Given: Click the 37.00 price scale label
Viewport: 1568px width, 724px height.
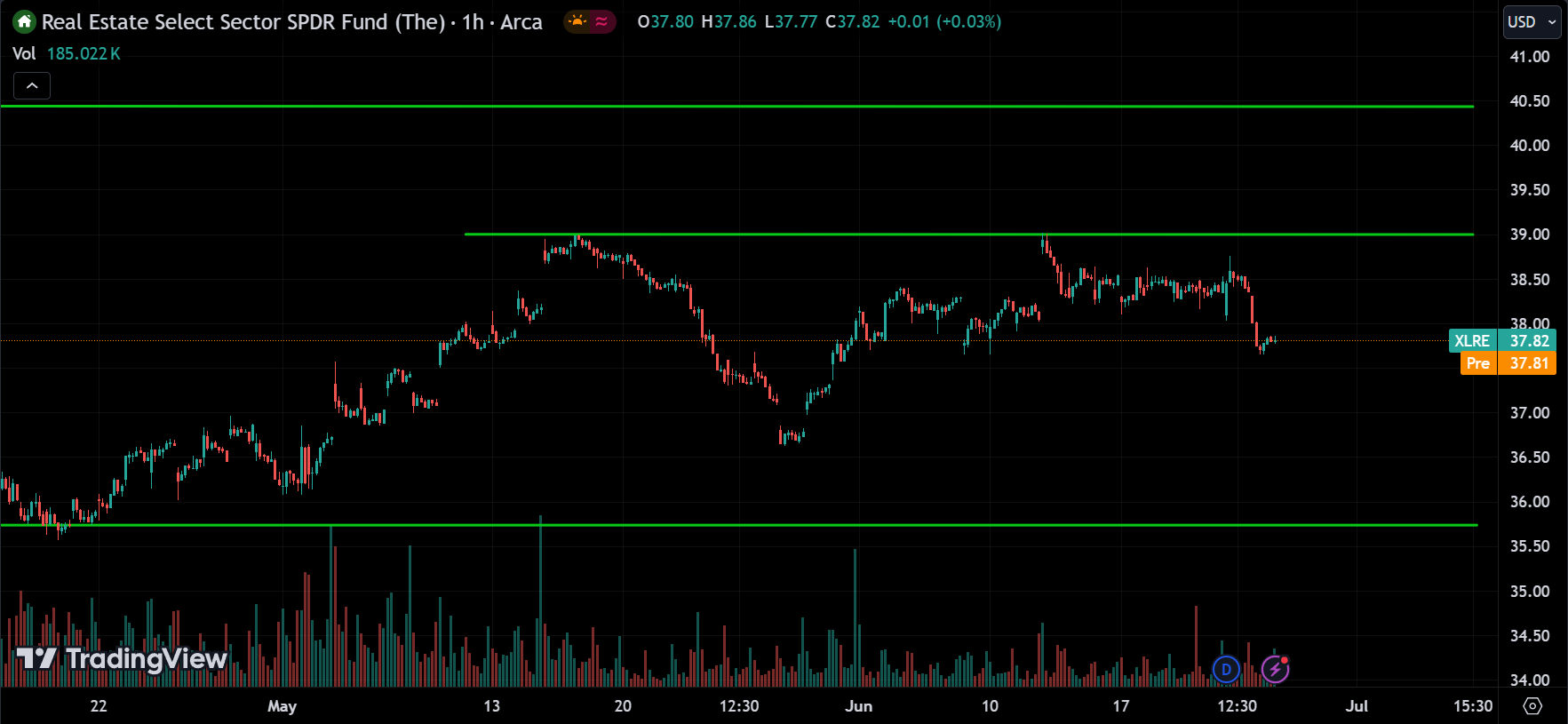Looking at the screenshot, I should (1530, 413).
